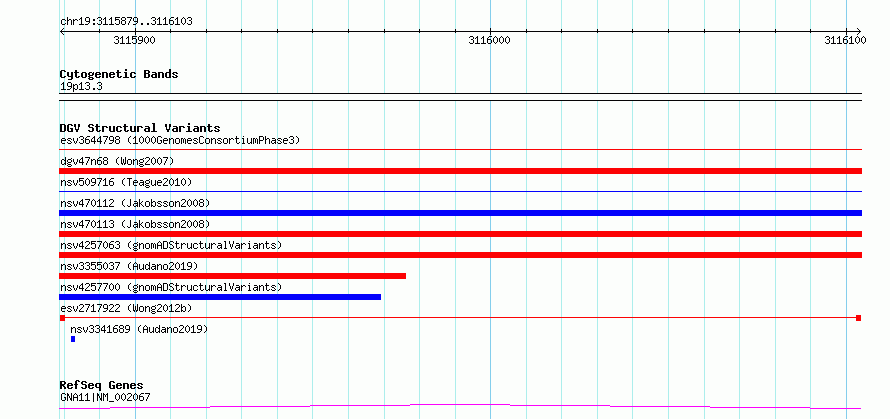Select the esv2717922 right red end block
890x419 pixels.
click(859, 318)
